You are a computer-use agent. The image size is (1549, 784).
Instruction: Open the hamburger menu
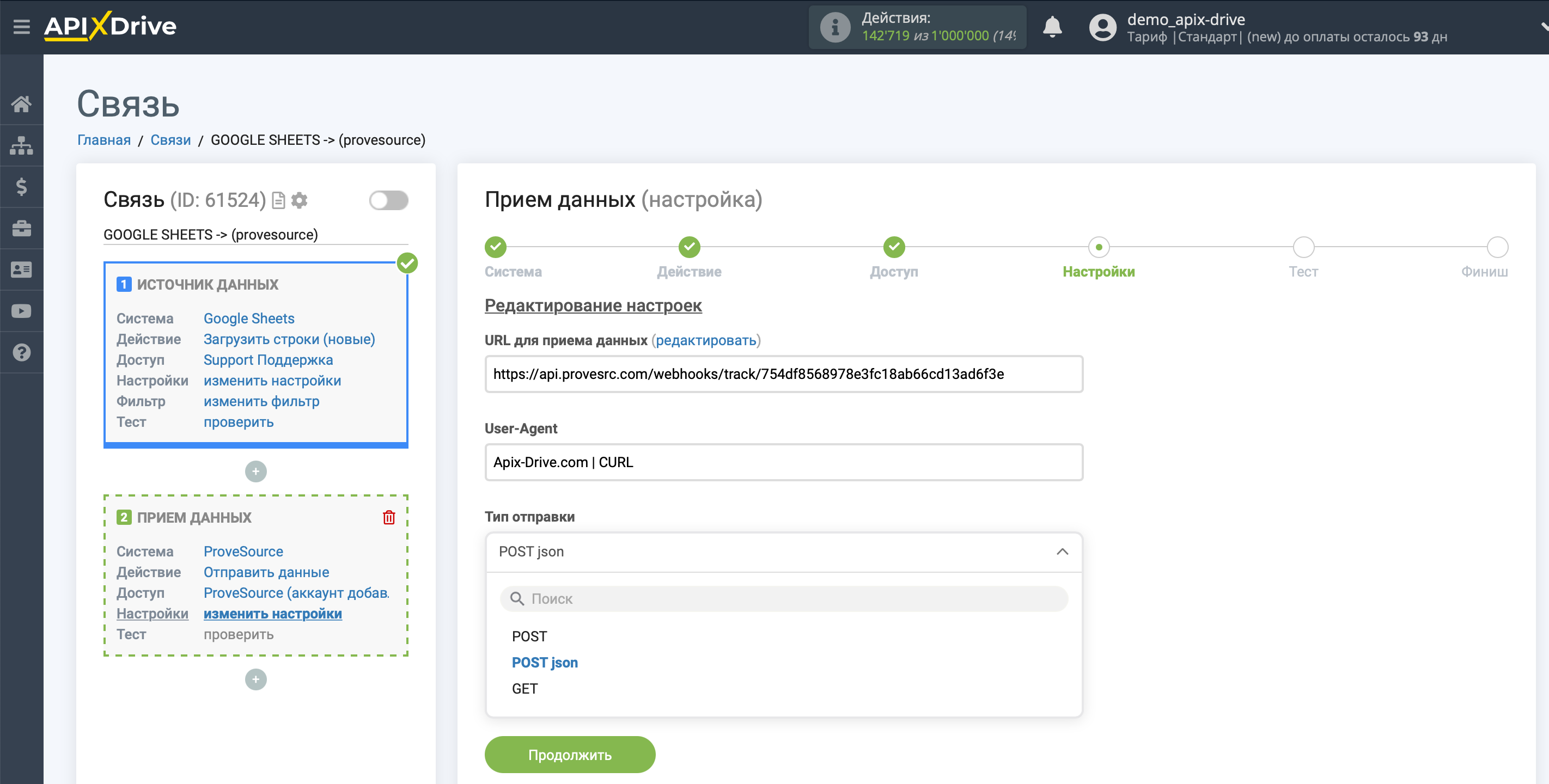[22, 27]
